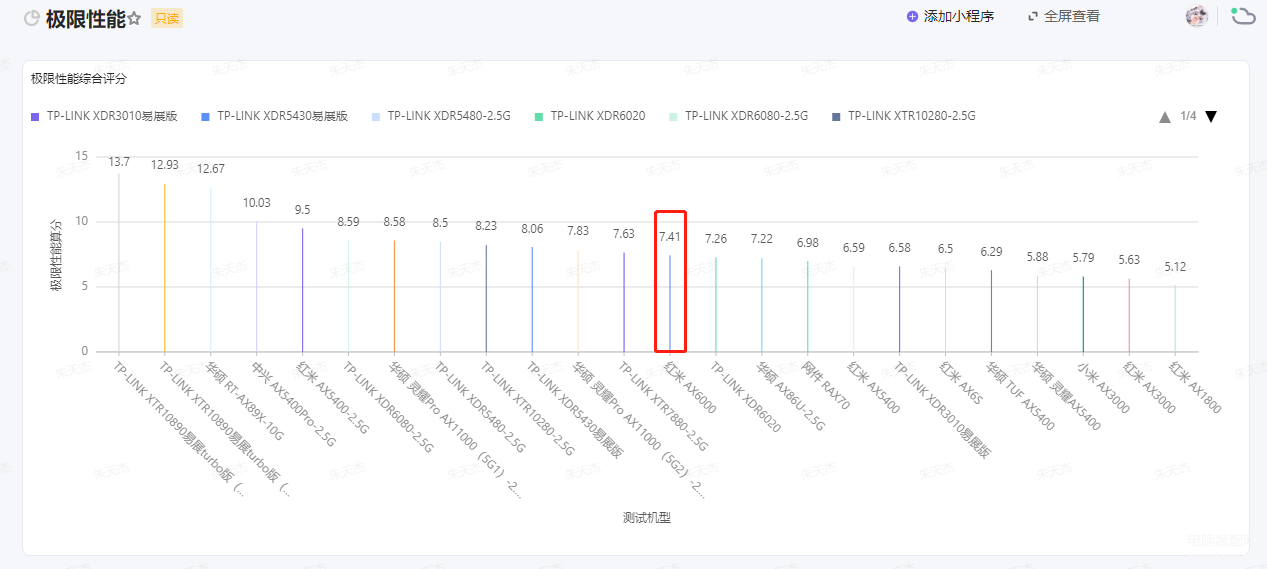Click the green swatch of XDR6020 legend
The image size is (1267, 569).
(539, 116)
